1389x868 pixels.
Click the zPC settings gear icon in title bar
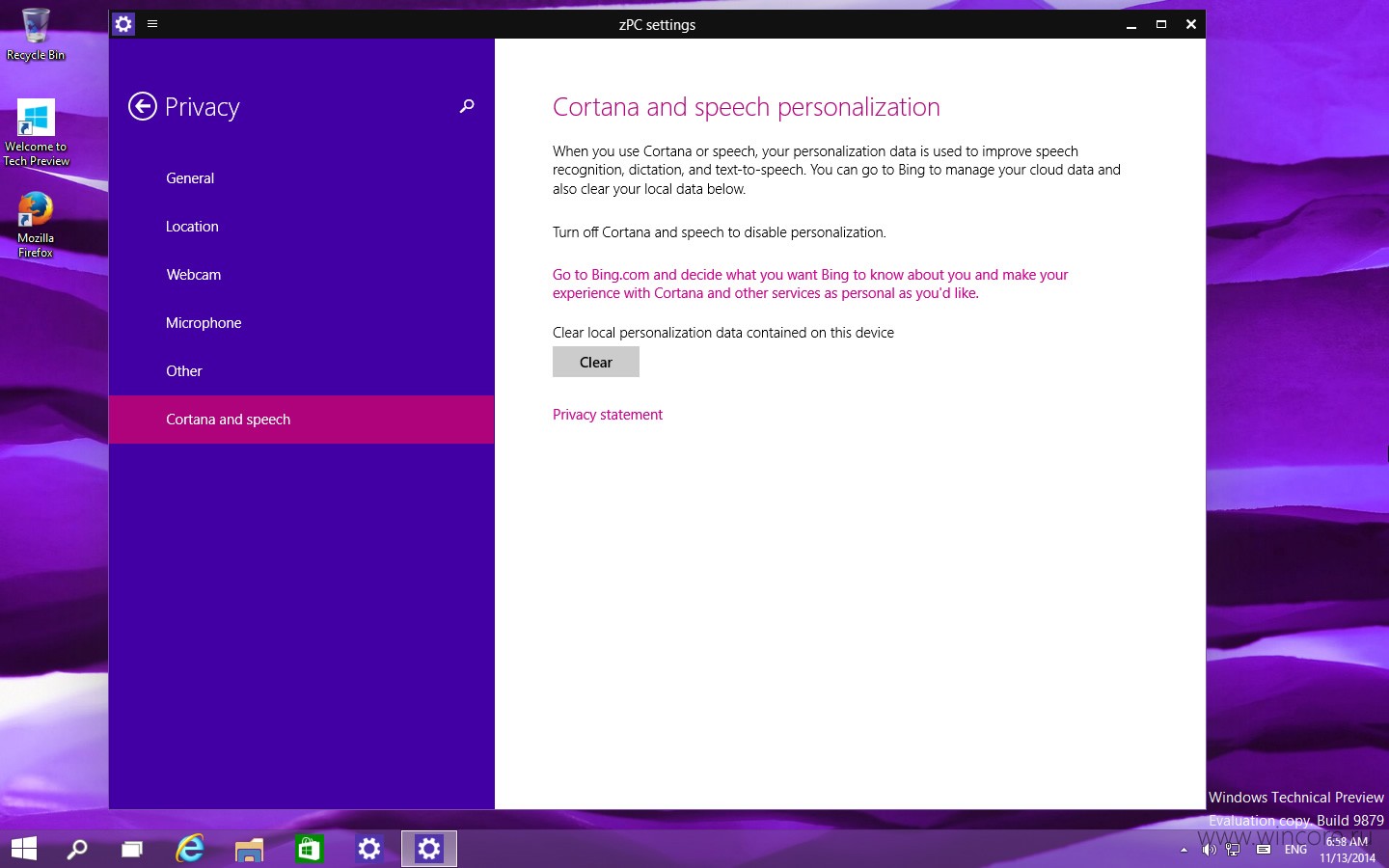123,24
